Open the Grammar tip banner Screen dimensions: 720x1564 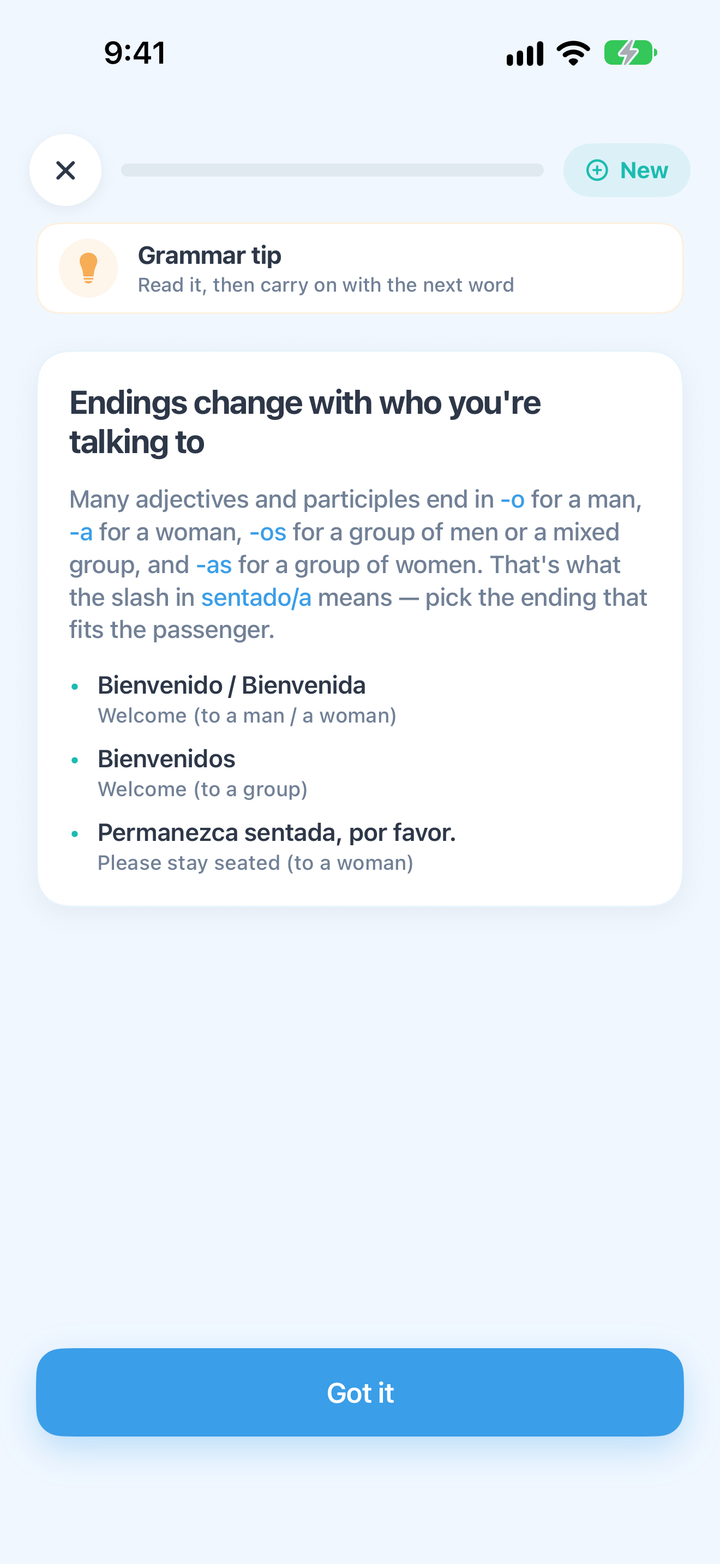click(x=360, y=268)
